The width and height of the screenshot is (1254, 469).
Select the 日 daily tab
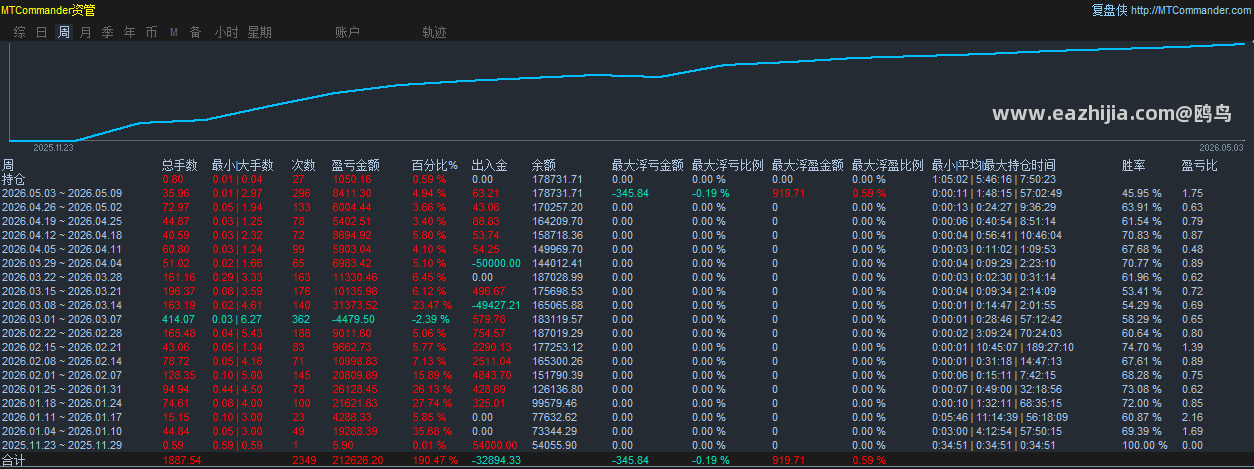pyautogui.click(x=42, y=32)
